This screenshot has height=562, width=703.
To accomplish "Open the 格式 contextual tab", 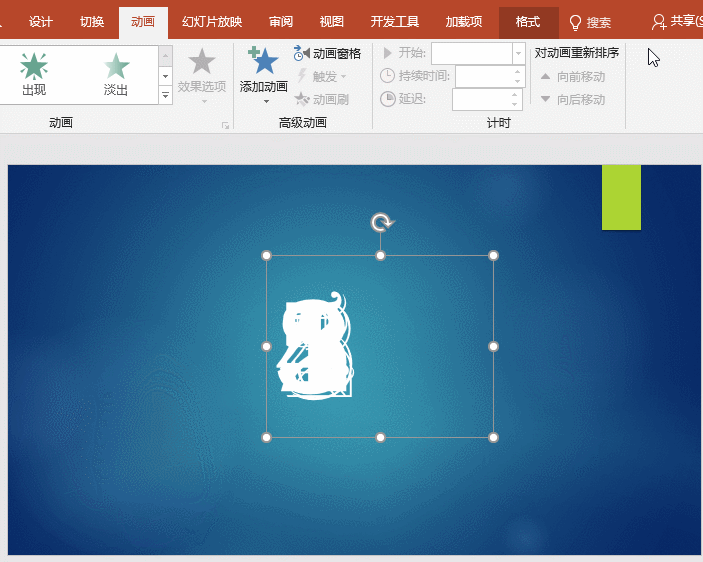I will coord(528,22).
